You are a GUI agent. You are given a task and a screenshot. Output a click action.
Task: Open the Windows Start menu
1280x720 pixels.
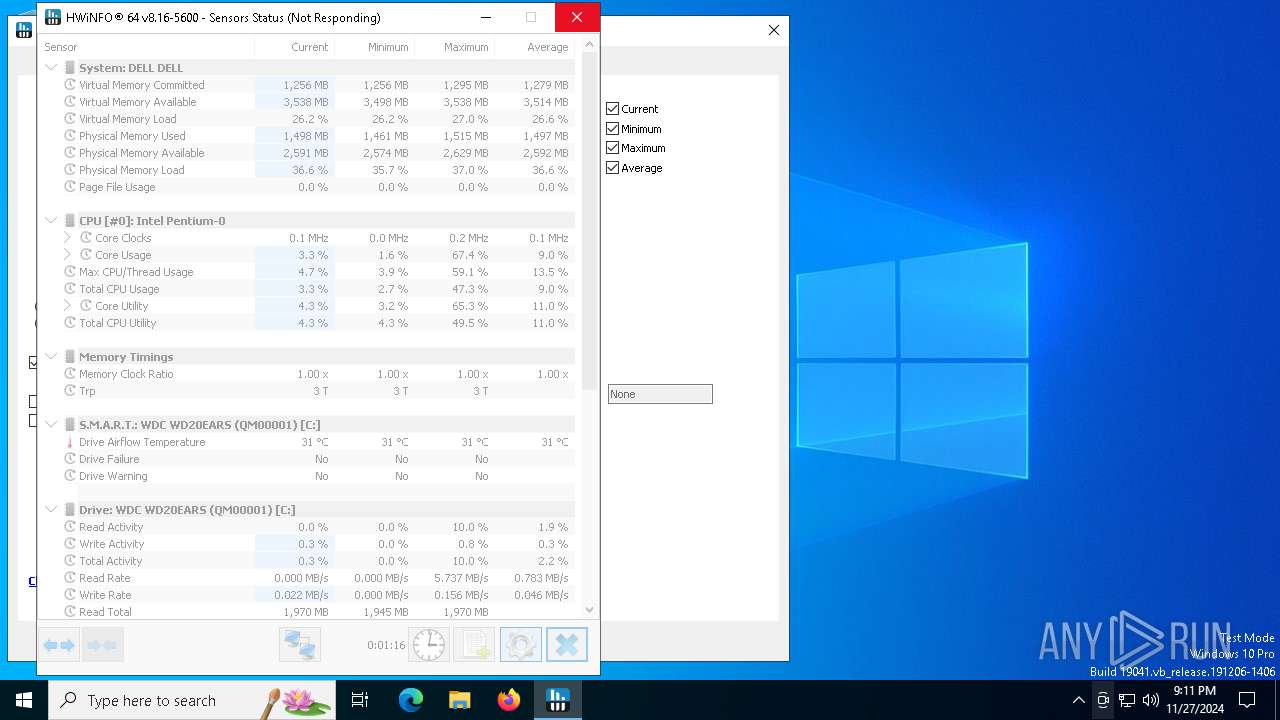pos(24,700)
